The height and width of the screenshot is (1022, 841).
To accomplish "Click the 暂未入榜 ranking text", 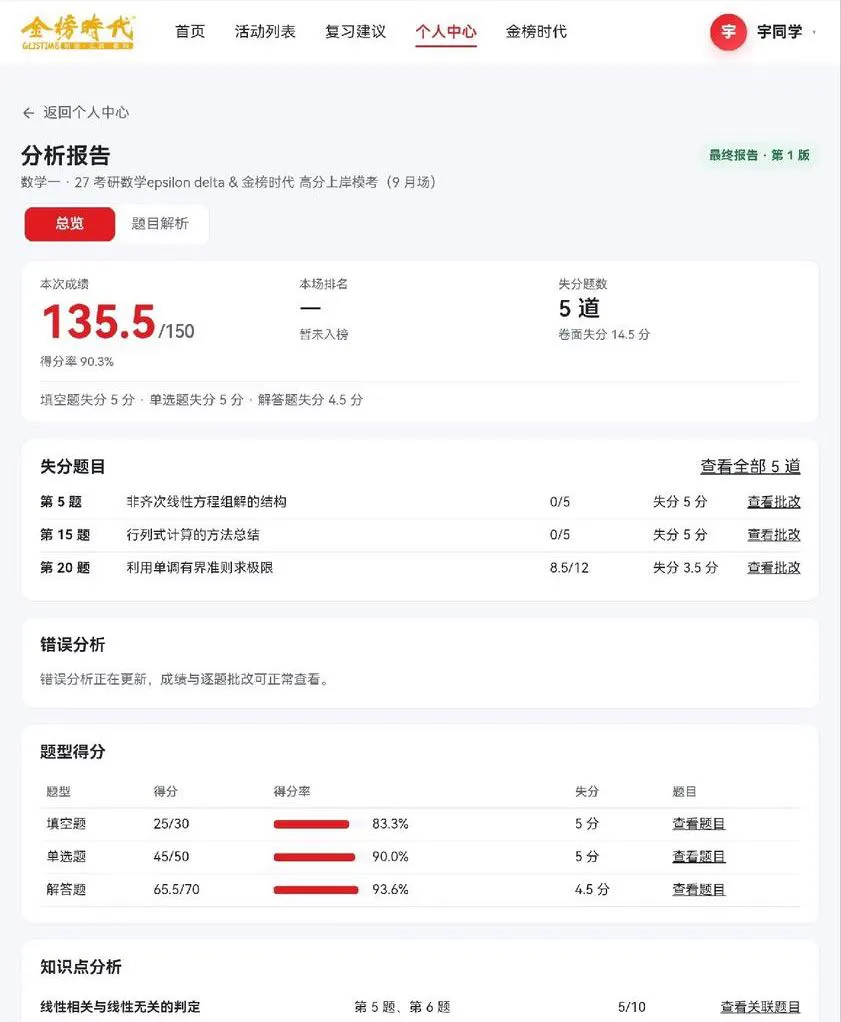I will [324, 334].
